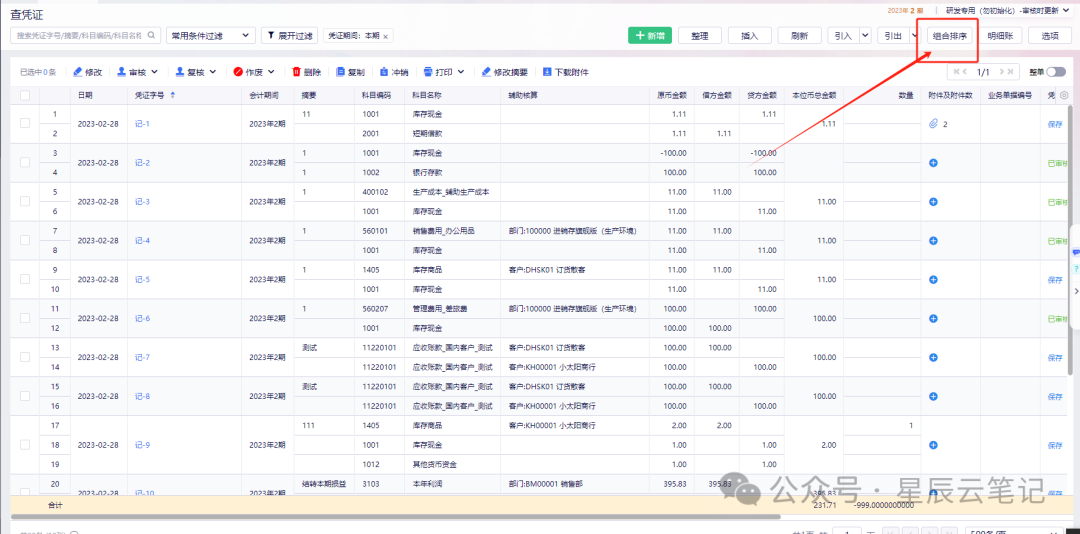Open the 常用条件过滤 dropdown
1080x534 pixels.
(211, 35)
